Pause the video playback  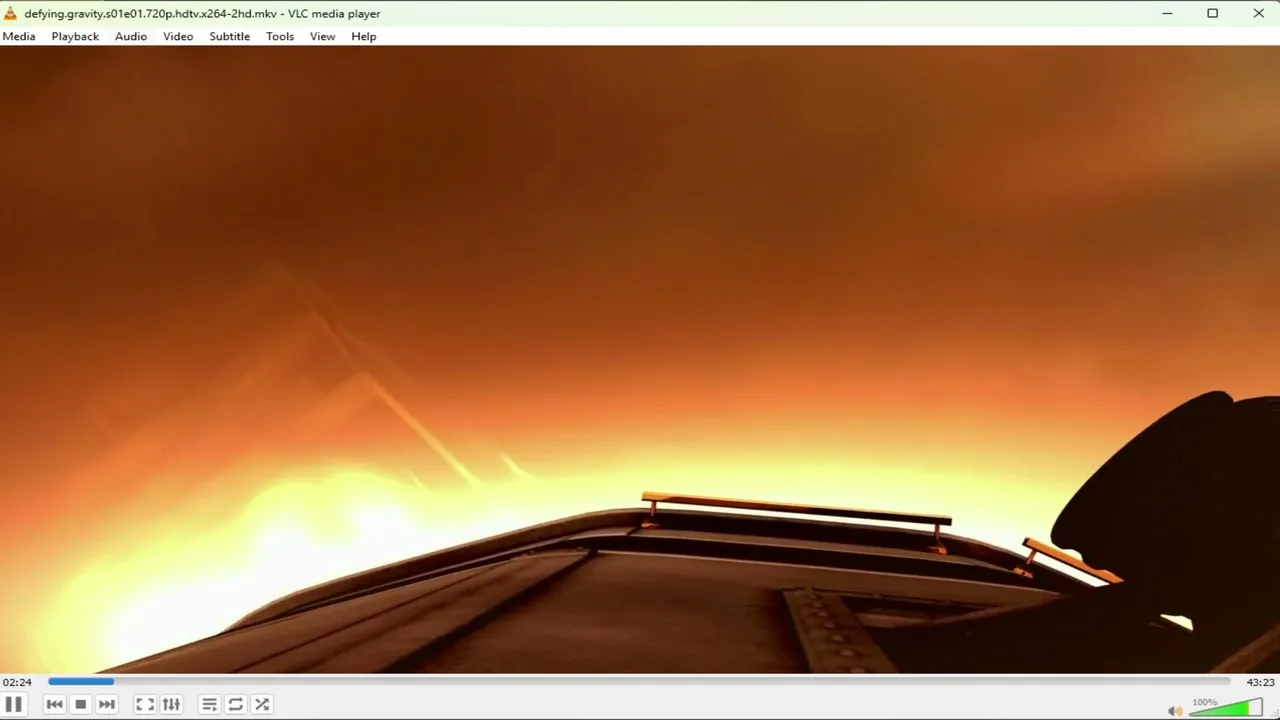point(14,704)
